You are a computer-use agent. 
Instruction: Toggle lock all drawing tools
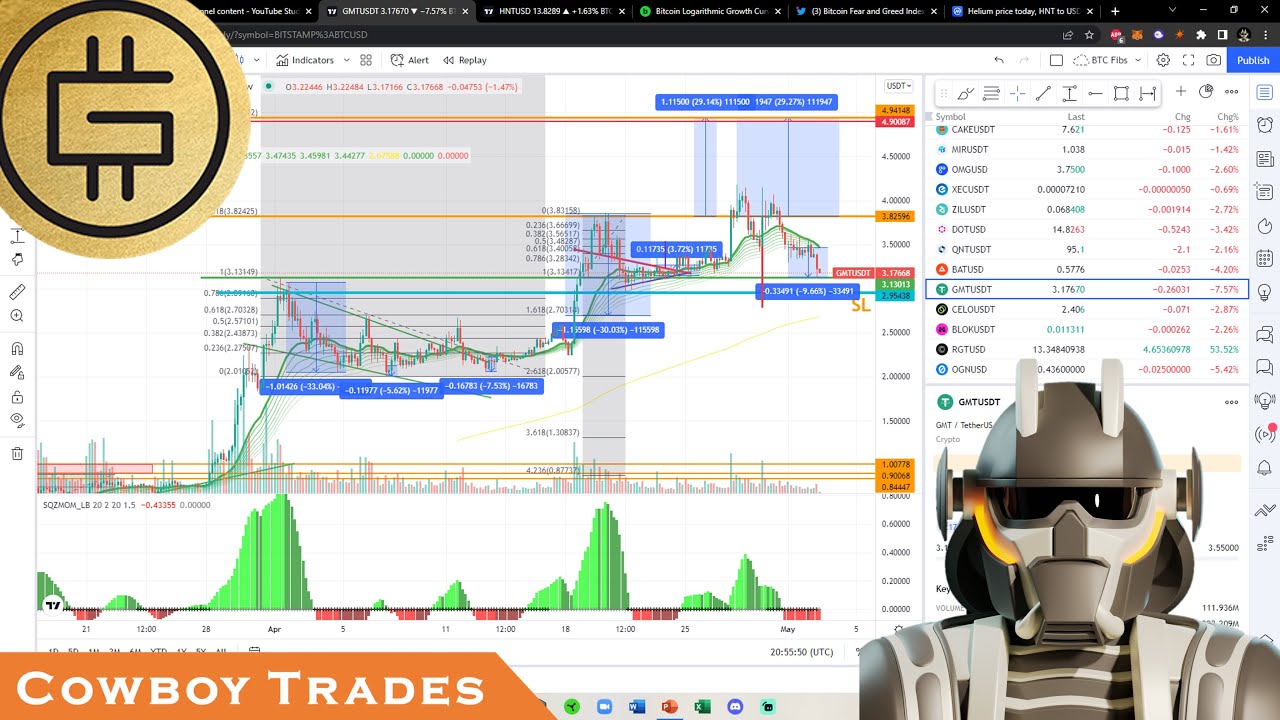(17, 397)
